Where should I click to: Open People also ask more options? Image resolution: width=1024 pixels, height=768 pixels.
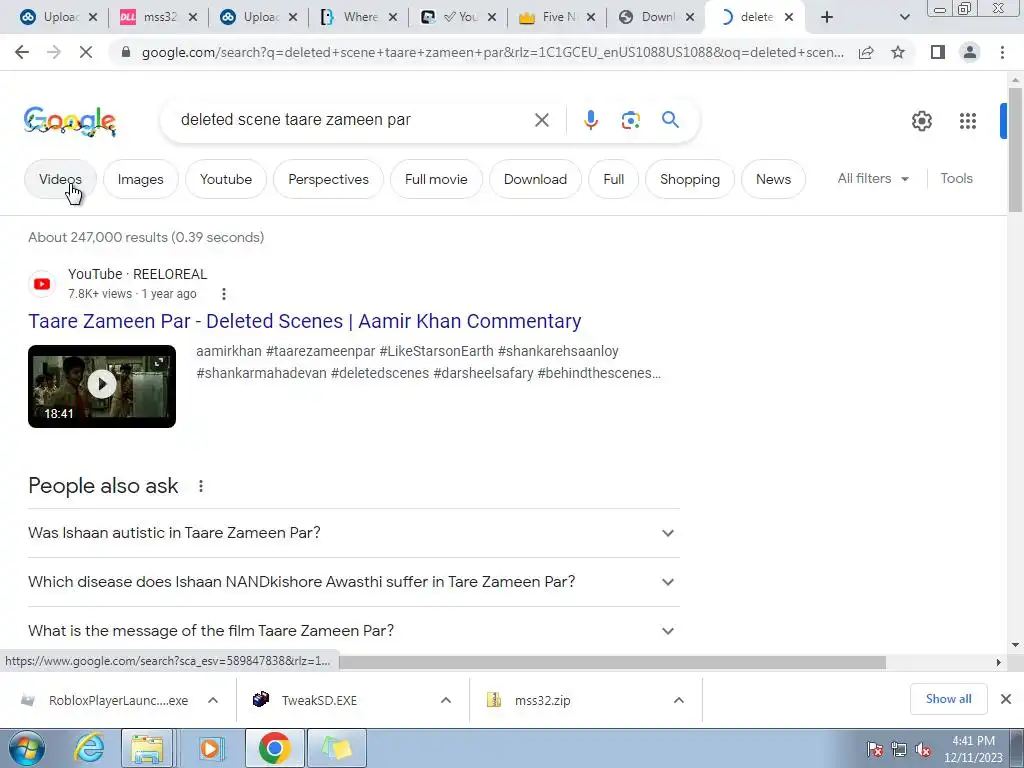(x=200, y=486)
